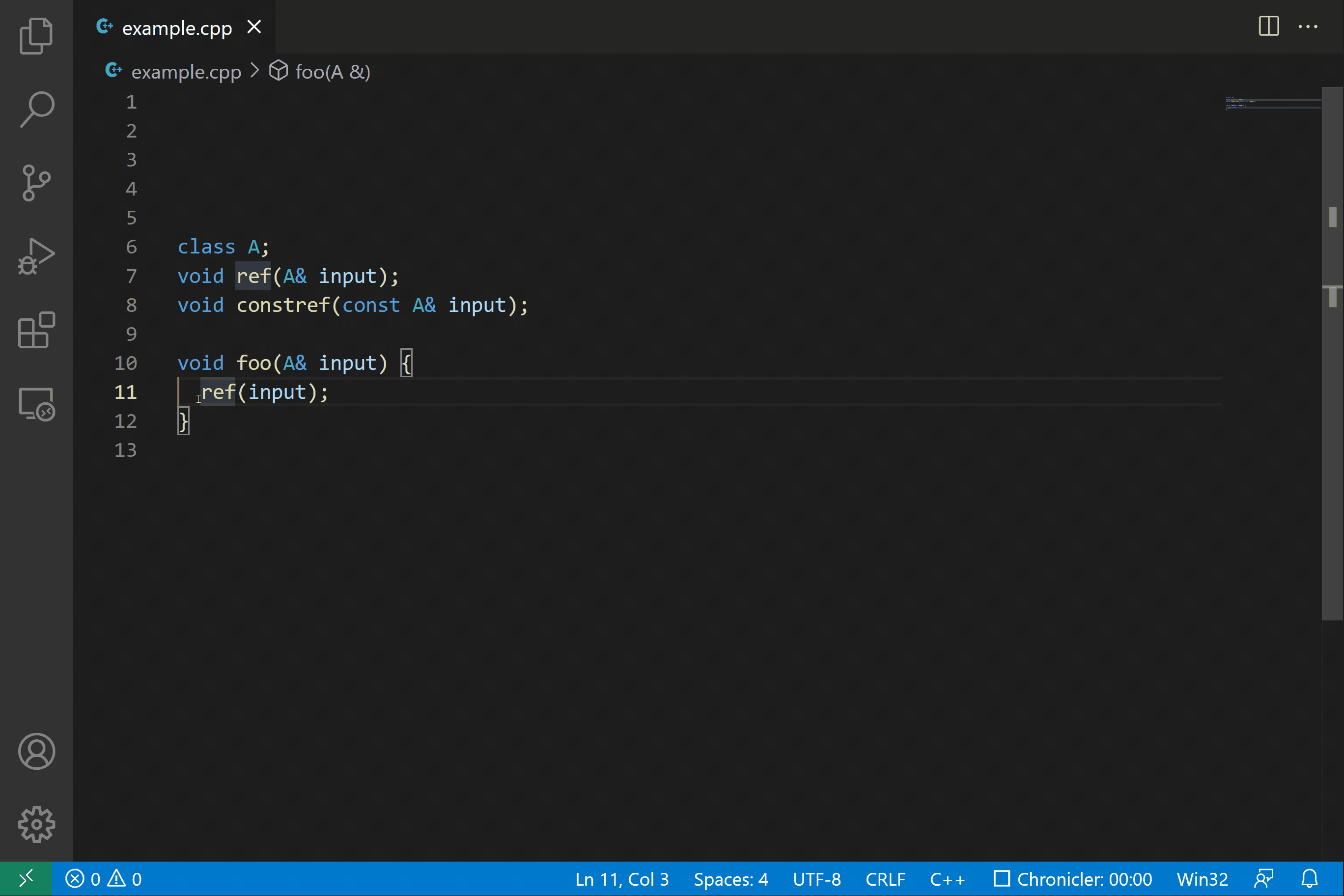Change language mode from C++
The height and width of the screenshot is (896, 1344).
click(947, 879)
